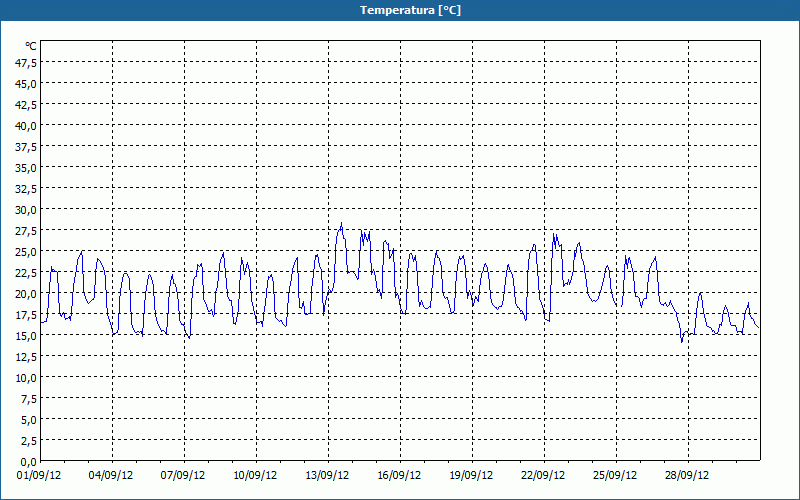Select the 42,5 y-axis value
800x500 pixels.
point(27,105)
